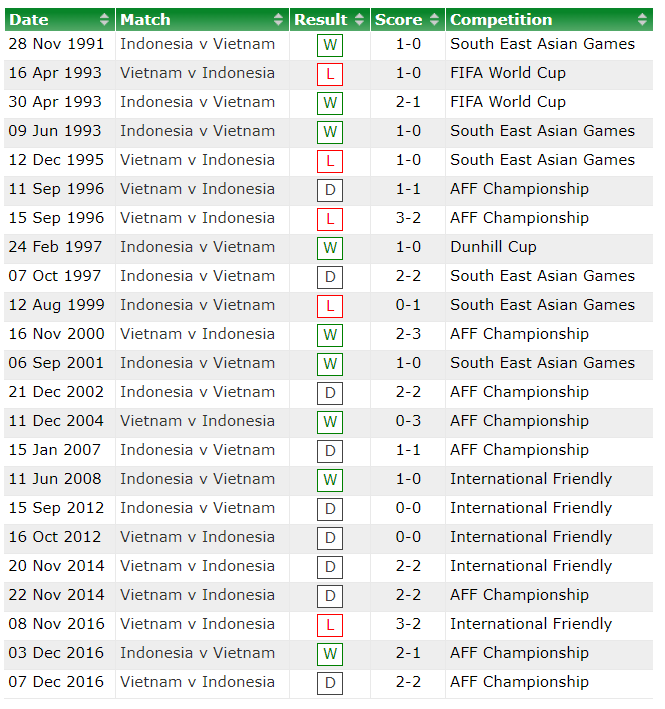Sort table by Result column arrows
Viewport: 665px width, 709px height.
pos(359,20)
